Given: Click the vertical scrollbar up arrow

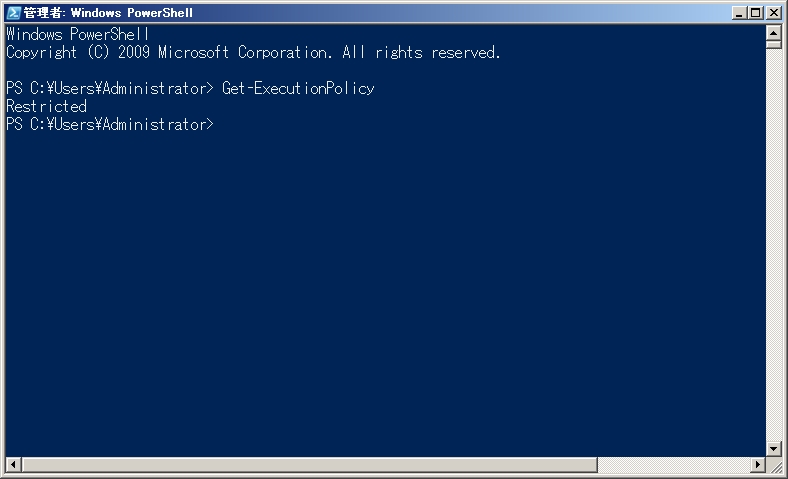Looking at the screenshot, I should [x=773, y=32].
